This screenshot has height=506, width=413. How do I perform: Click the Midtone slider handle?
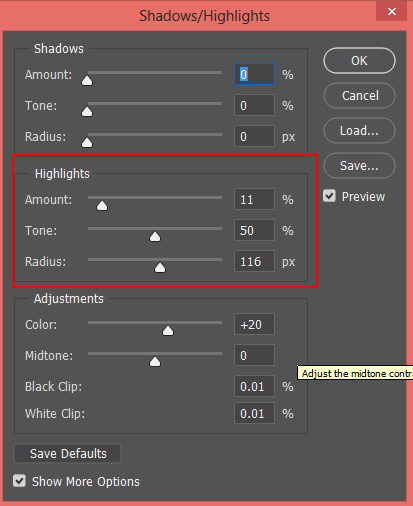coord(155,361)
